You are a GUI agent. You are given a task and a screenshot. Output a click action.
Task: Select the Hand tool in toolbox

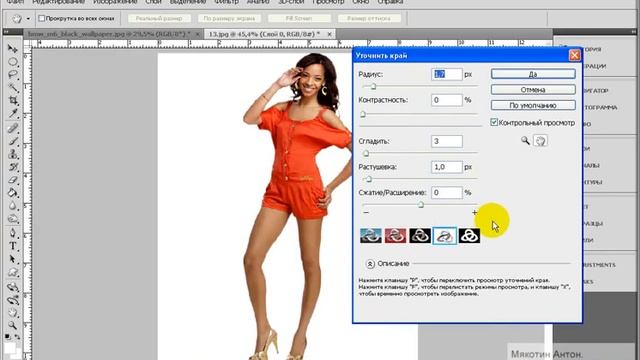13,313
